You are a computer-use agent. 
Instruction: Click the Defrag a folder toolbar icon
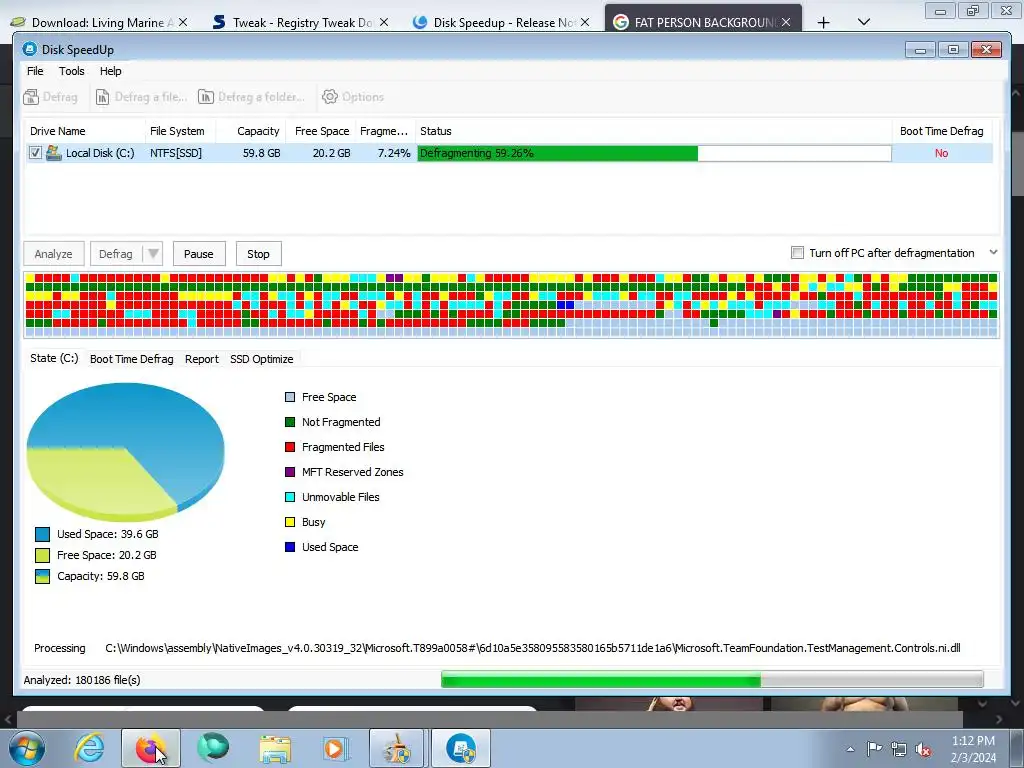206,97
